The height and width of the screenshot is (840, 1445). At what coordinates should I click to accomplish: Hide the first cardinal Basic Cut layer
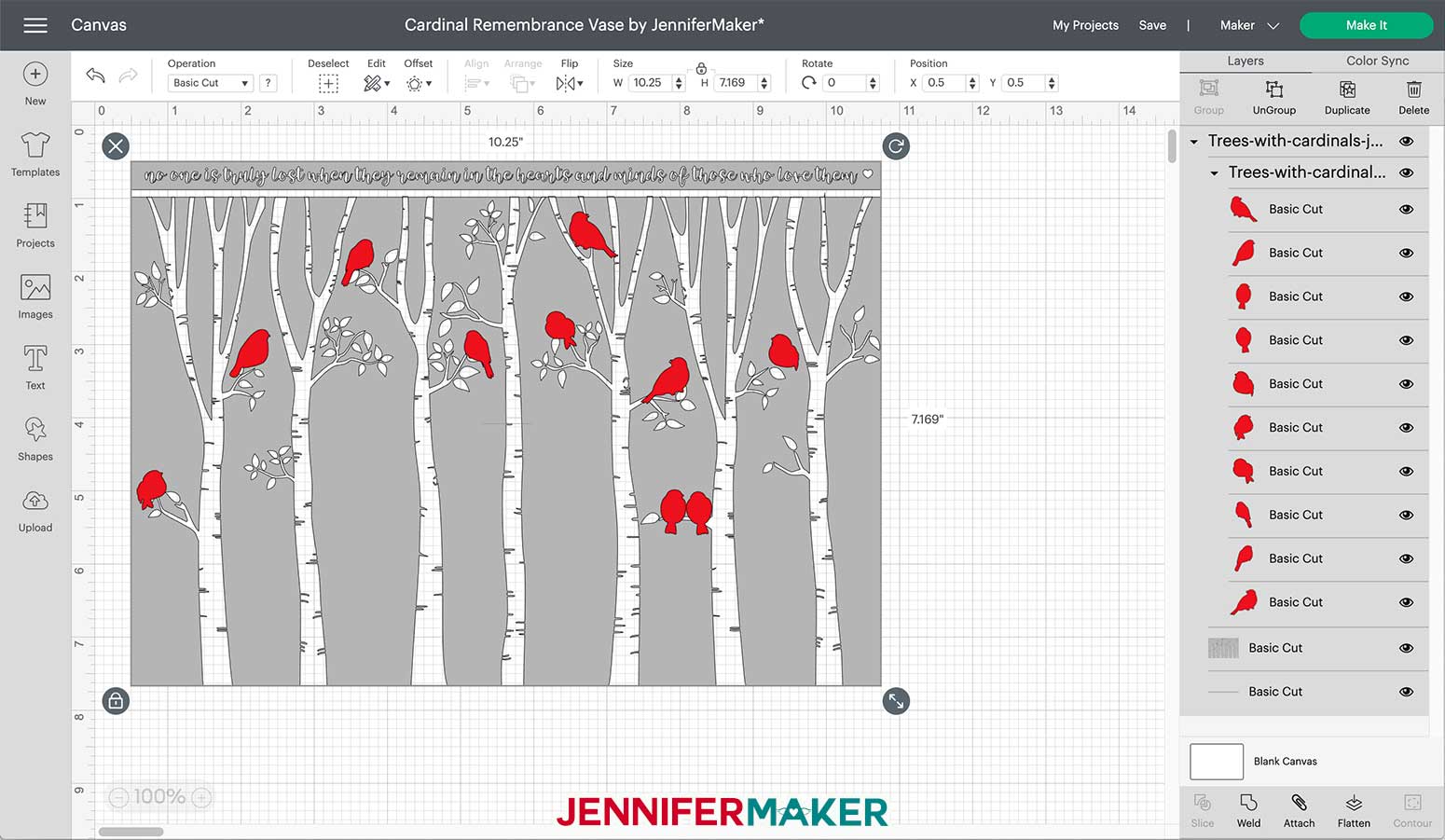(1406, 210)
